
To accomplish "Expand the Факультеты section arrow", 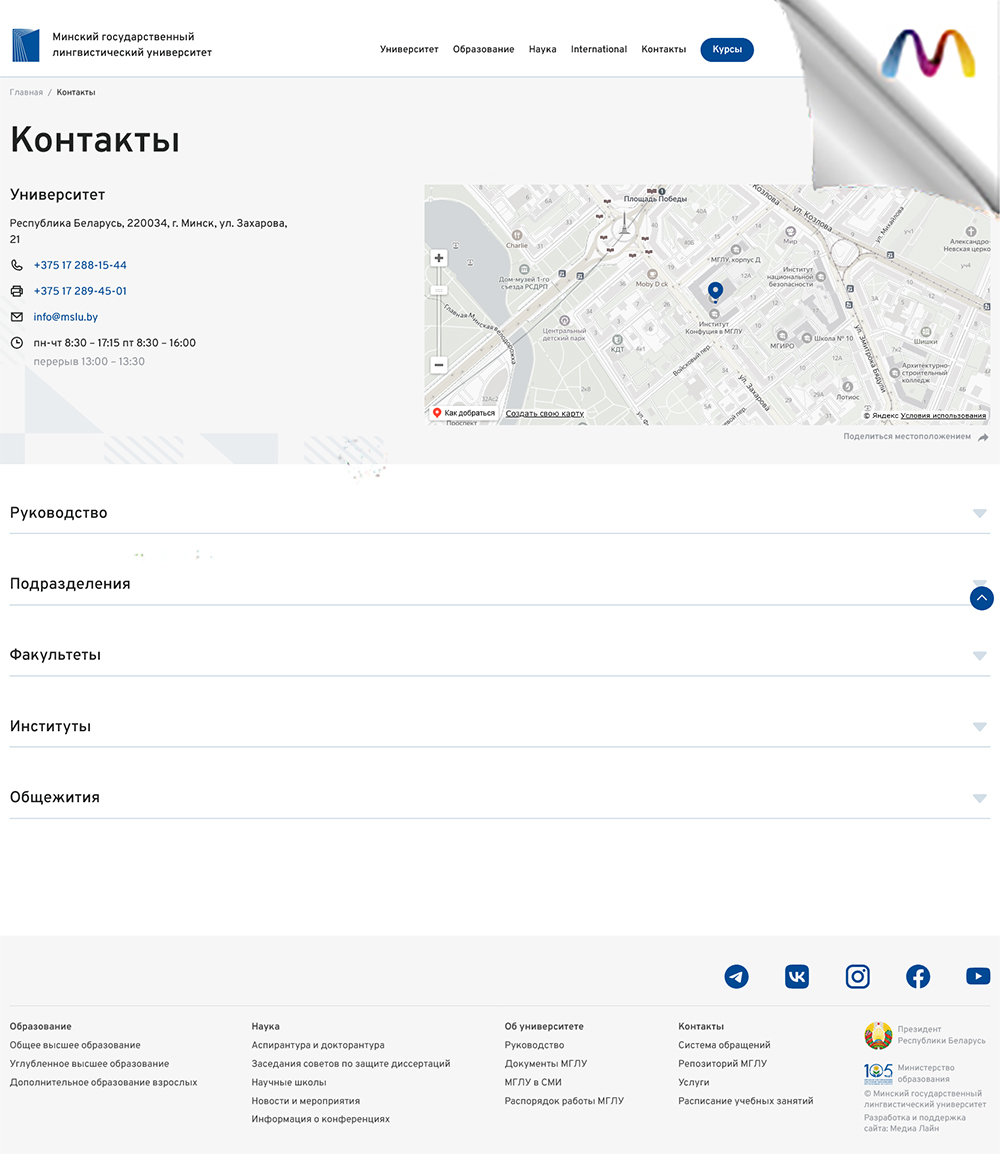I will coord(979,656).
